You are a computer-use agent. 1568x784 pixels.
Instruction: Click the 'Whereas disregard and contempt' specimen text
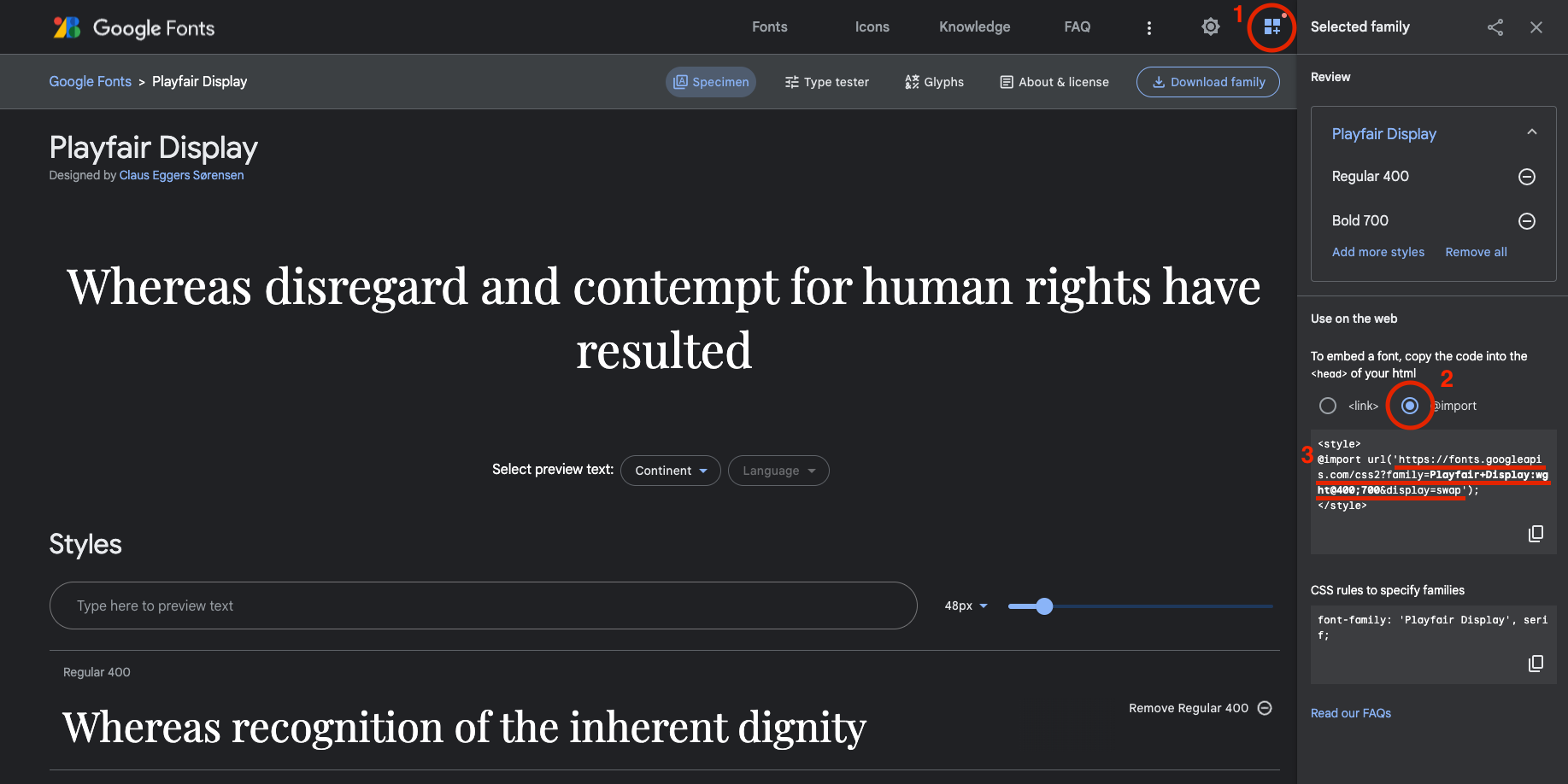pyautogui.click(x=664, y=318)
